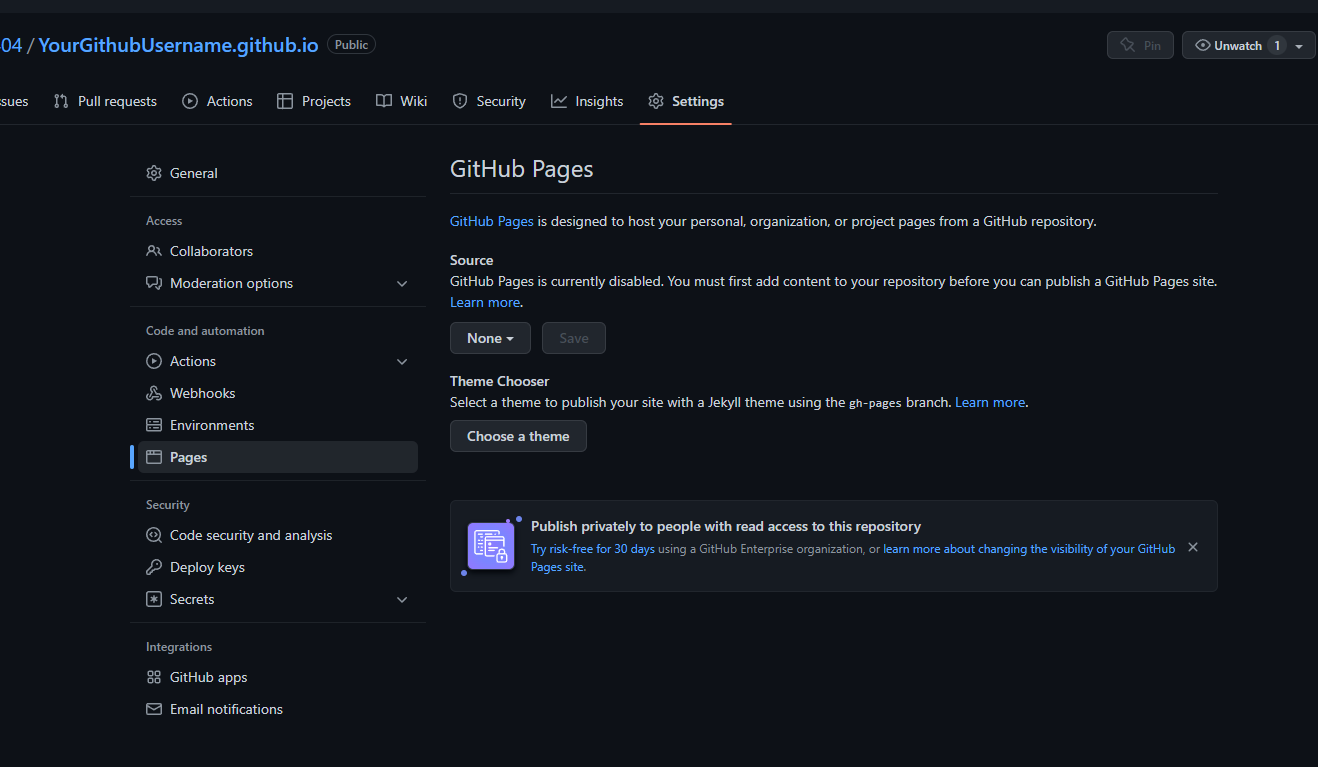This screenshot has width=1318, height=767.
Task: Click the Environments server icon
Action: 154,425
